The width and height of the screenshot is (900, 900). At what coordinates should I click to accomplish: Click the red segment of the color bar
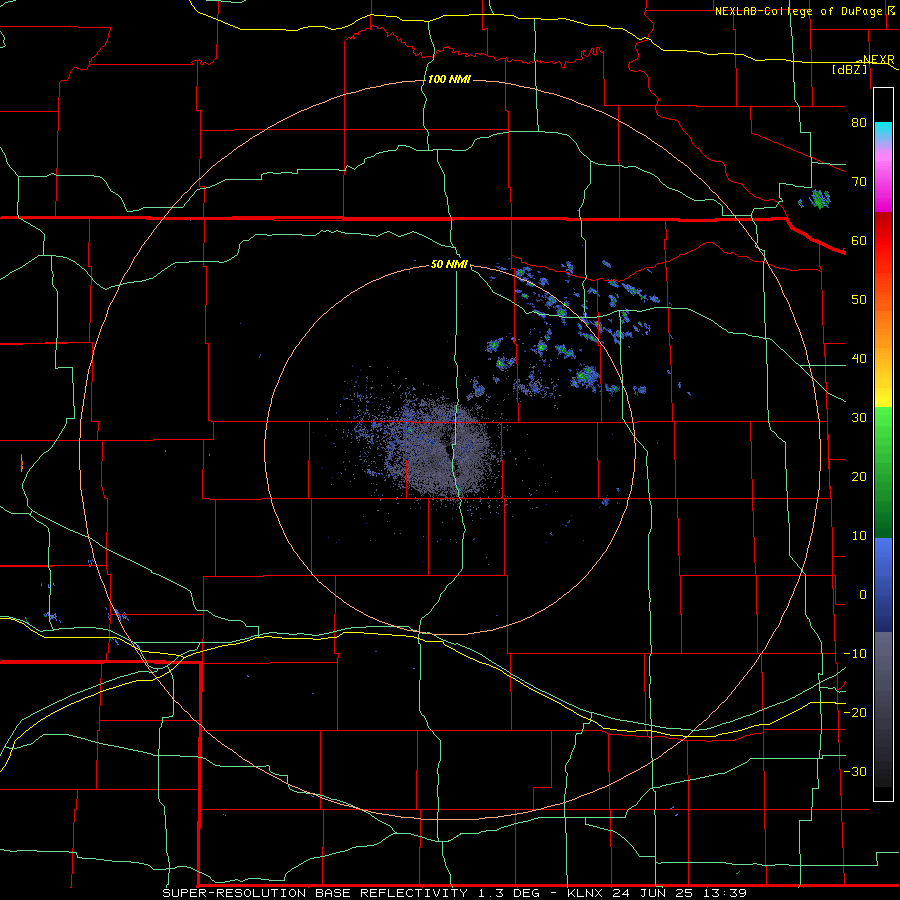tap(883, 241)
